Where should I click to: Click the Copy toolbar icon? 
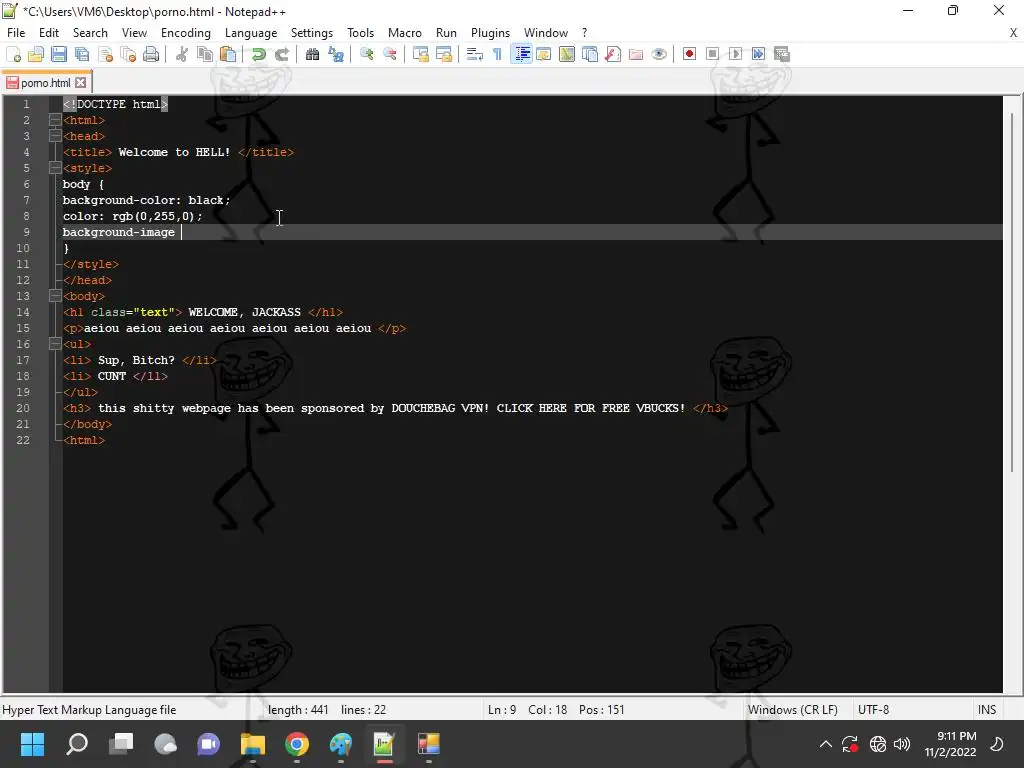pos(204,54)
